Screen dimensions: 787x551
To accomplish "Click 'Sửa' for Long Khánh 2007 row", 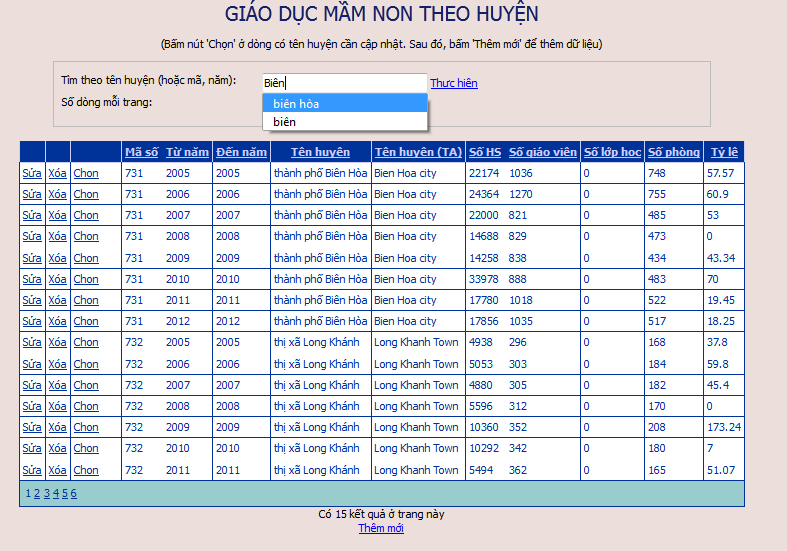I will 32,385.
